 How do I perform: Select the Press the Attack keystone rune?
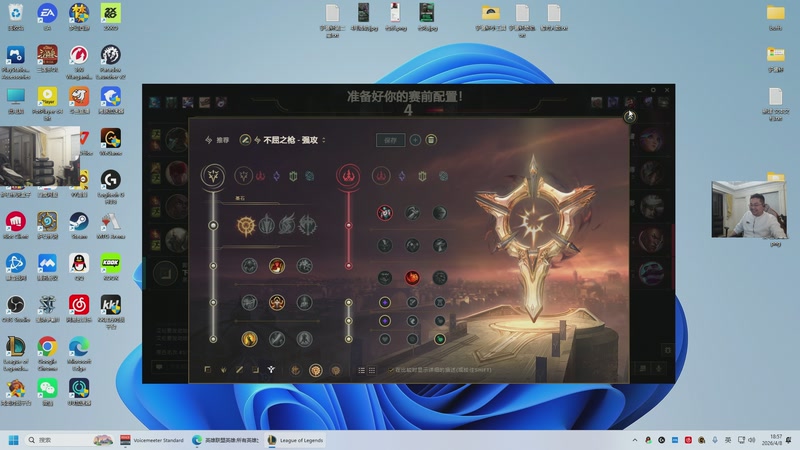pos(245,225)
